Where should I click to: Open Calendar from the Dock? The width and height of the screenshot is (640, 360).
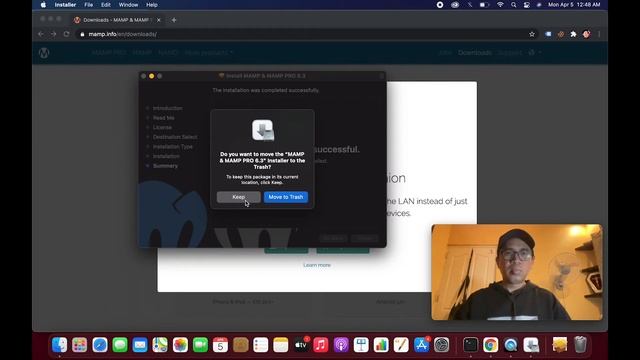click(220, 345)
